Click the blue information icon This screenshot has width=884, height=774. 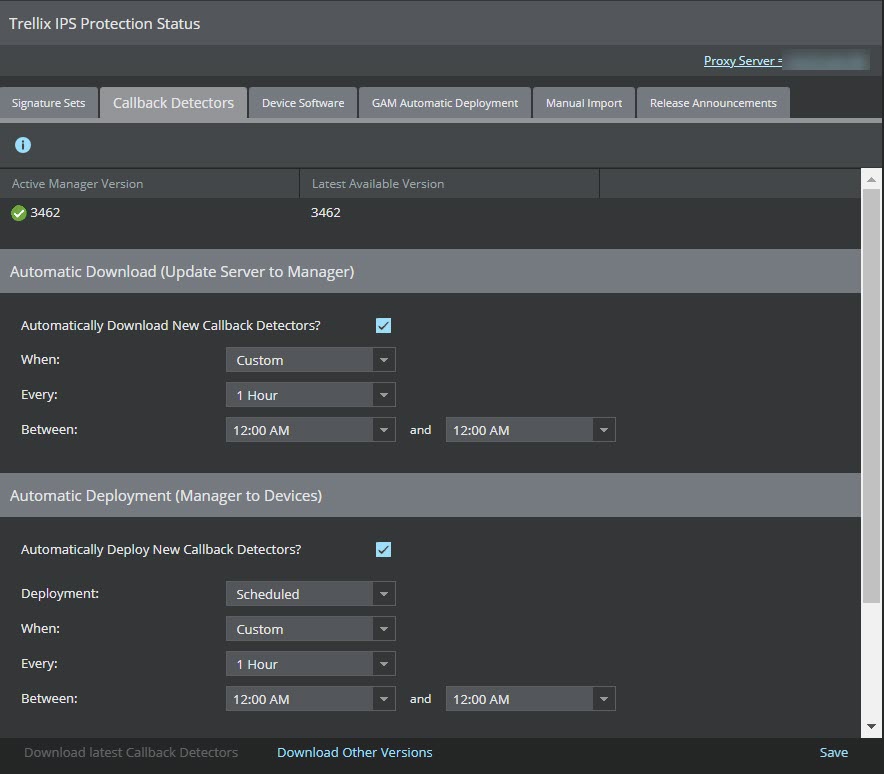(x=23, y=145)
